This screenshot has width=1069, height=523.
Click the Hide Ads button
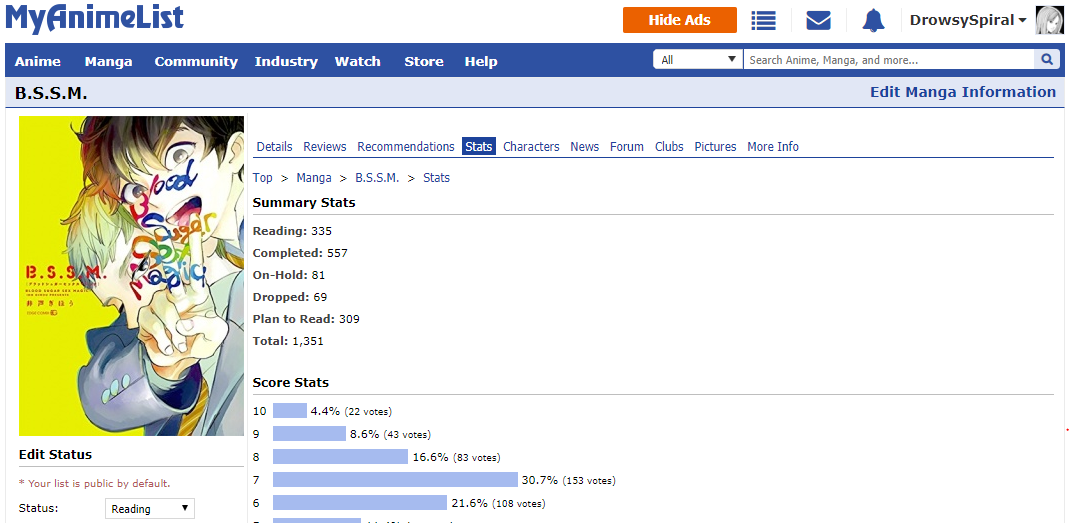680,20
